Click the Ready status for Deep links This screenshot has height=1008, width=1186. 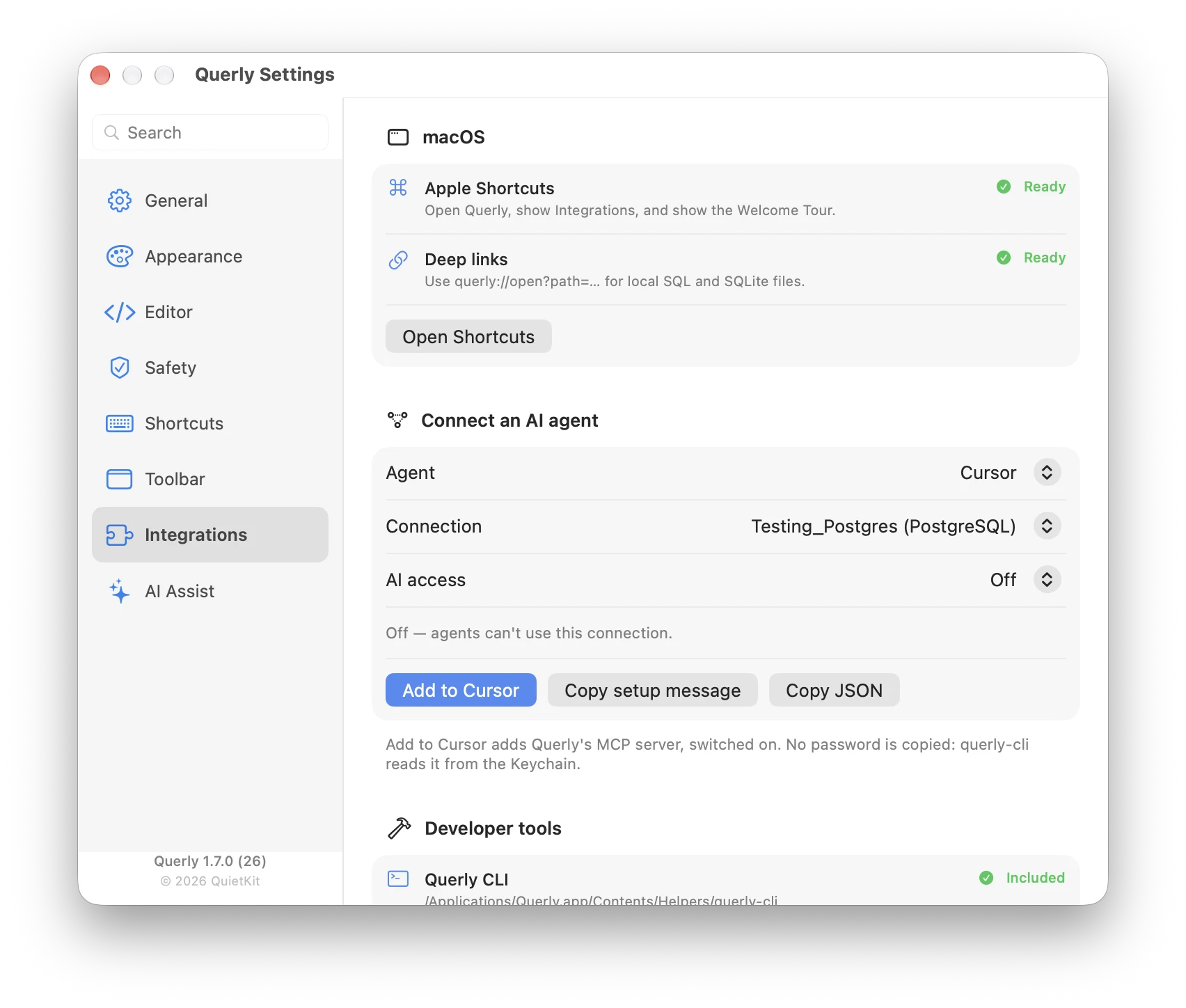click(1044, 258)
